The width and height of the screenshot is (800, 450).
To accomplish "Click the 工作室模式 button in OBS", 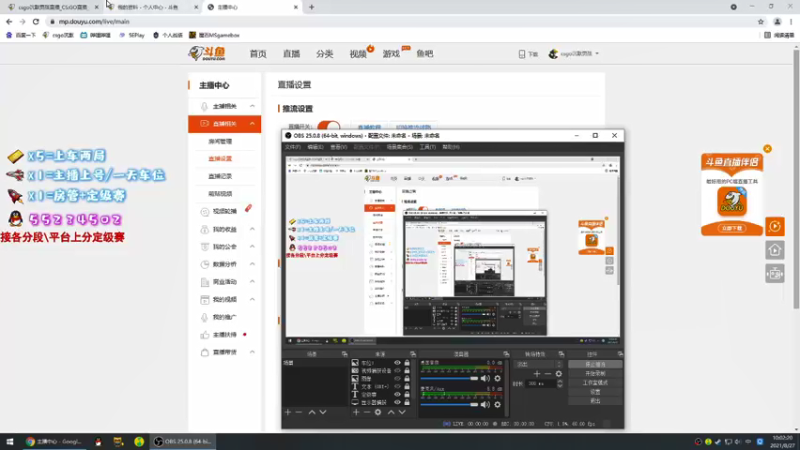I will click(x=595, y=383).
